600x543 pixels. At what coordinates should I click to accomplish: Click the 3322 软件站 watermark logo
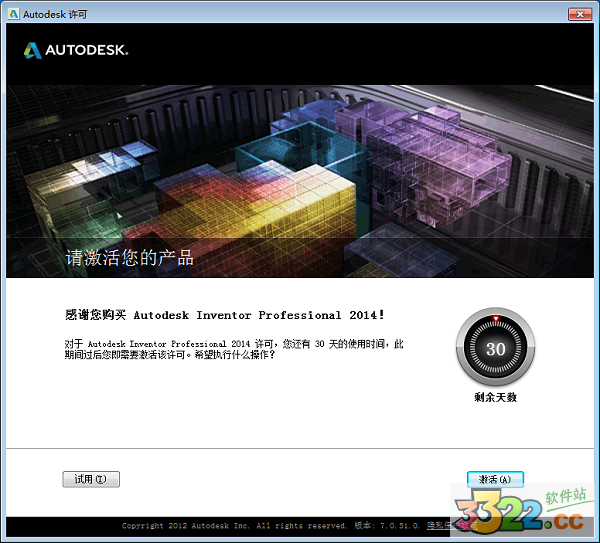pos(520,512)
